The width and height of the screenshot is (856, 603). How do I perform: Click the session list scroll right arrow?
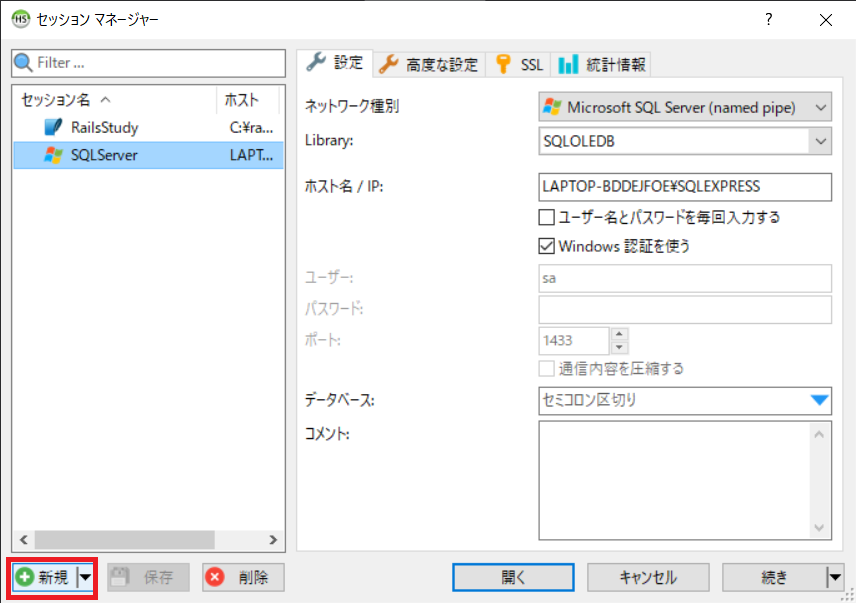pos(273,540)
